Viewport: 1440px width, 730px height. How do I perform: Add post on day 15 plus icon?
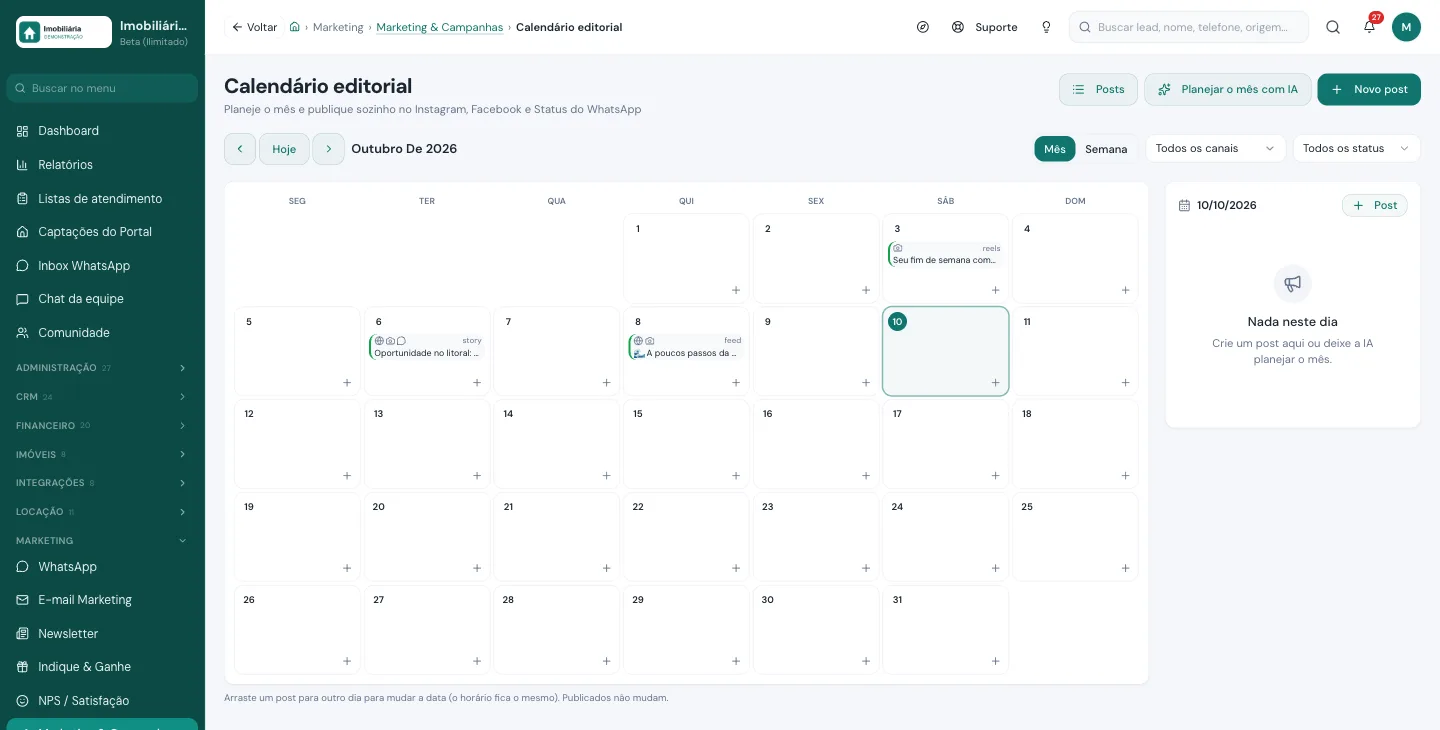tap(736, 476)
